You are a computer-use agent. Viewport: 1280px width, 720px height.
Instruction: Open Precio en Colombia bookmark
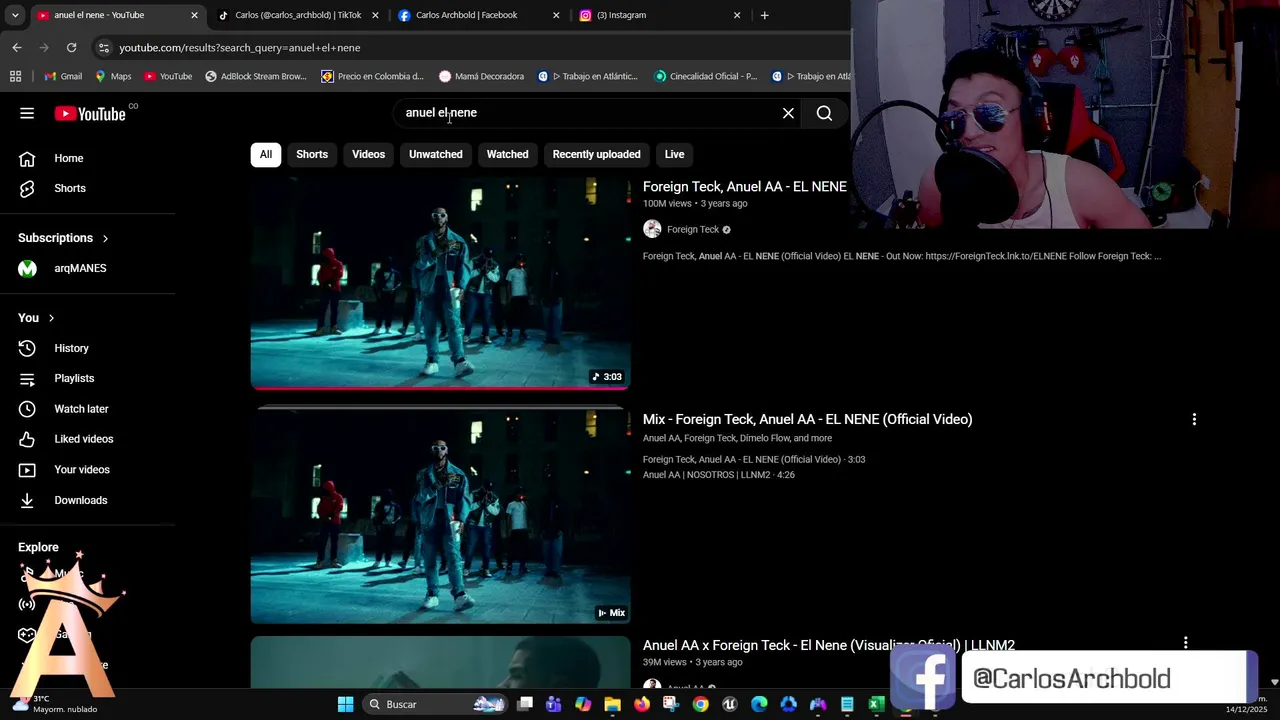pyautogui.click(x=372, y=76)
